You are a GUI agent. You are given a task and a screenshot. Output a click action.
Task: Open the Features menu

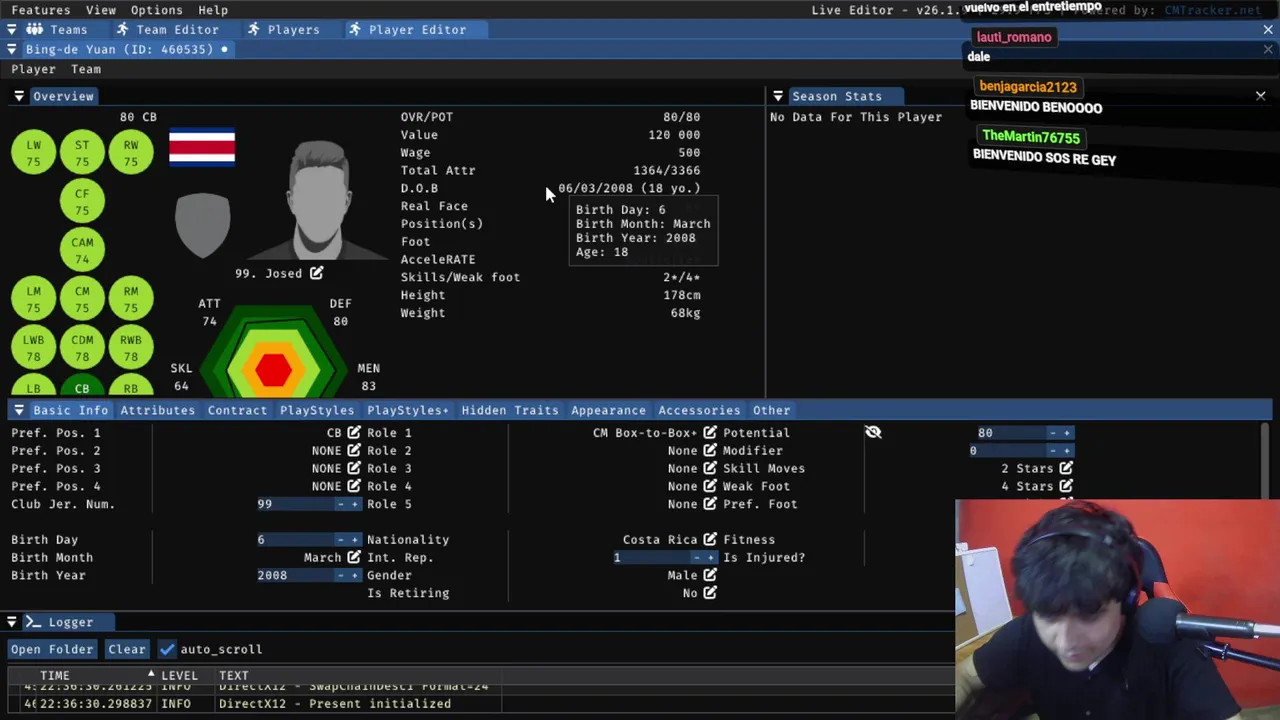[41, 10]
